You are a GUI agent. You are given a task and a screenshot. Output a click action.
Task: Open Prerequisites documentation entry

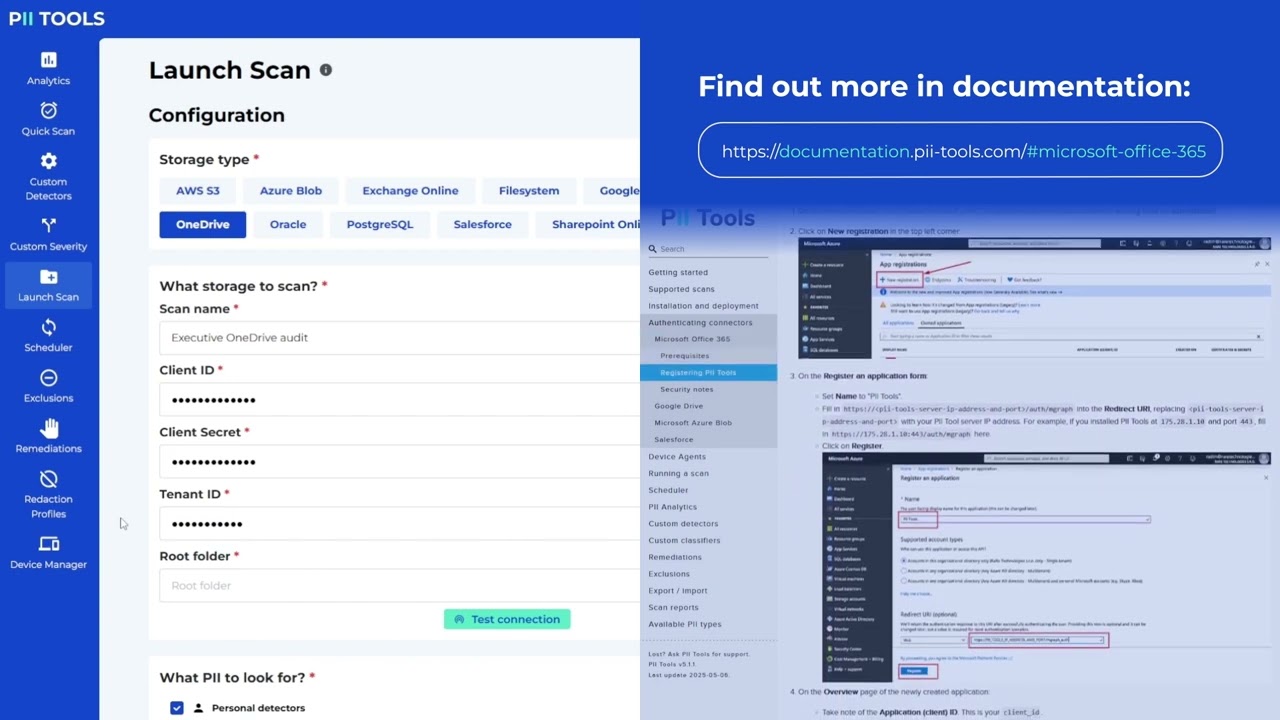point(685,356)
